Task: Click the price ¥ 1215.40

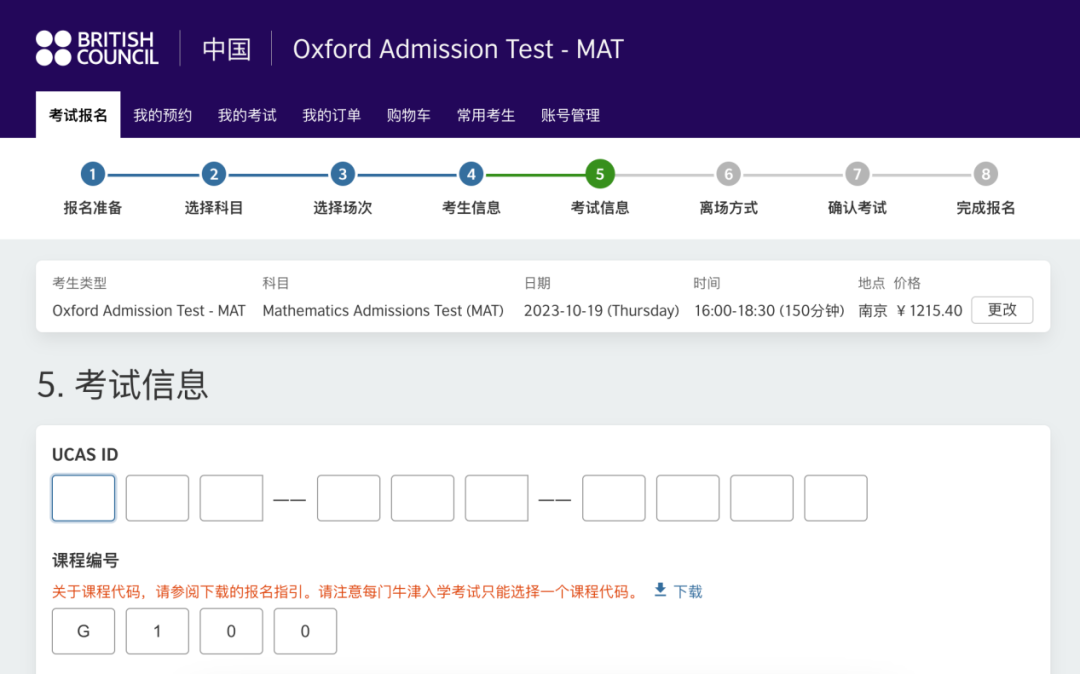Action: [x=929, y=310]
